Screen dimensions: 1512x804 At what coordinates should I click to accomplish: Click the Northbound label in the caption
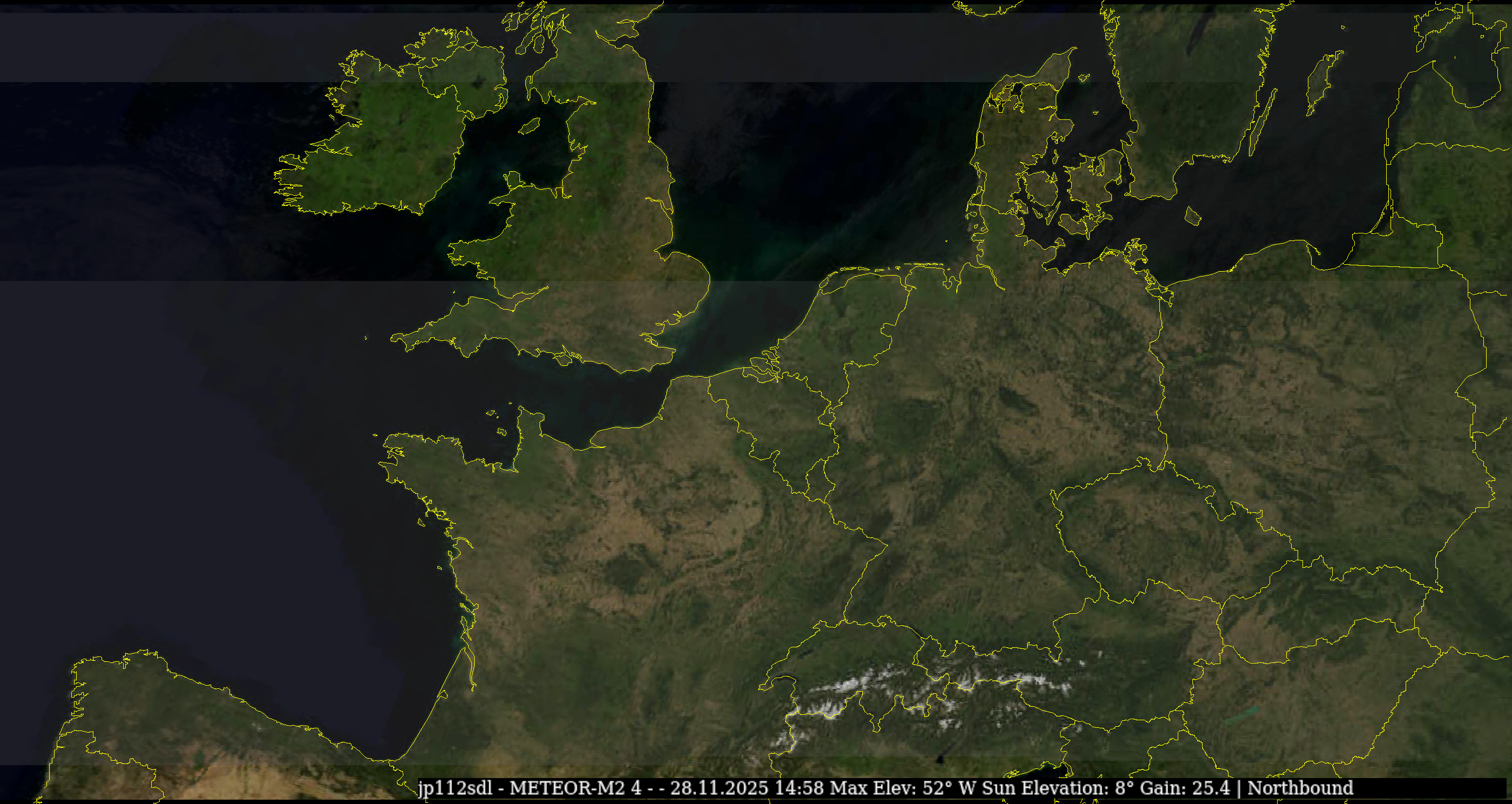pos(1300,788)
